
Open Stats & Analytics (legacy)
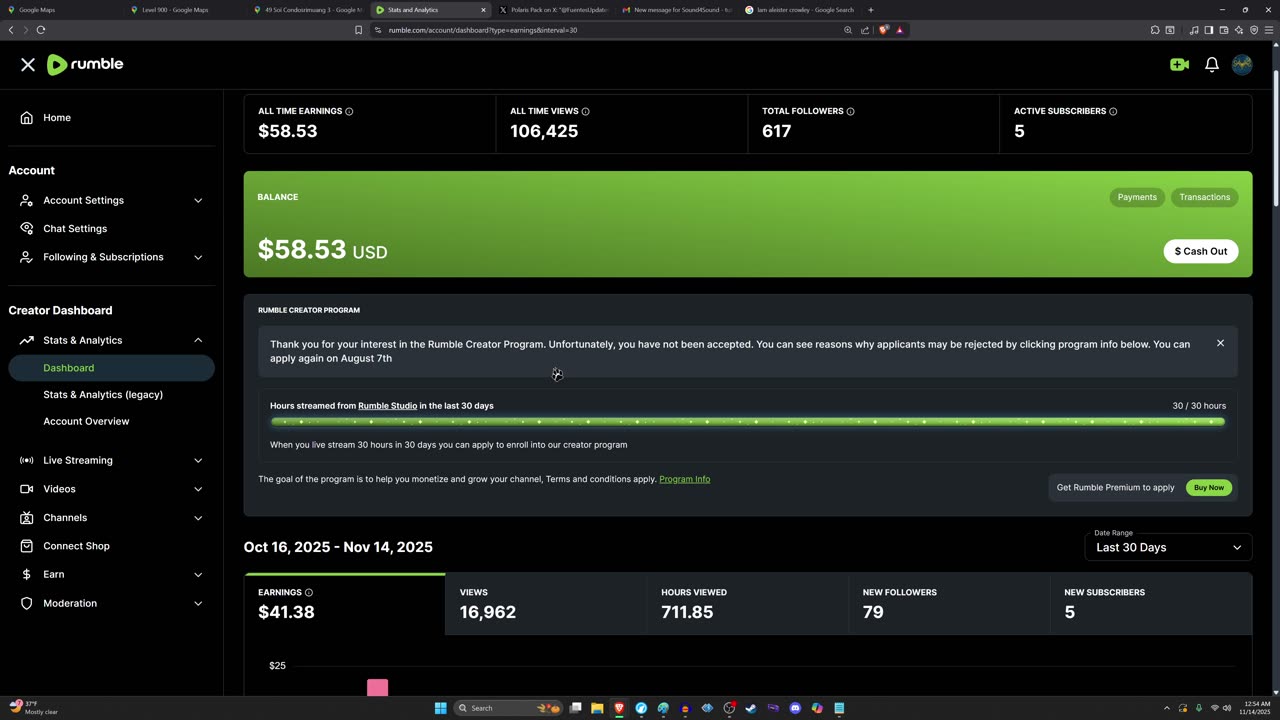pos(103,394)
